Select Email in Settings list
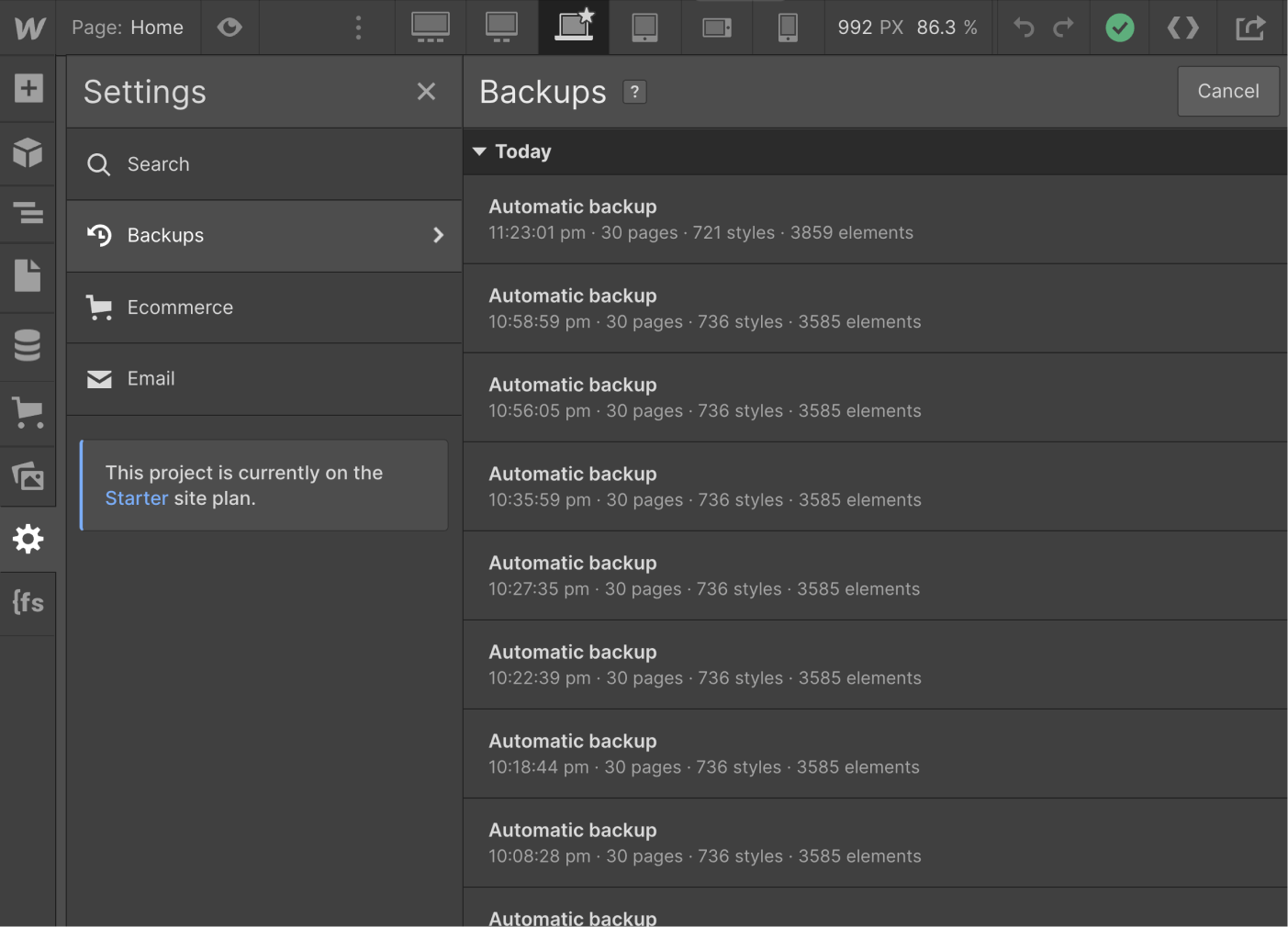The image size is (1288, 927). pos(264,379)
